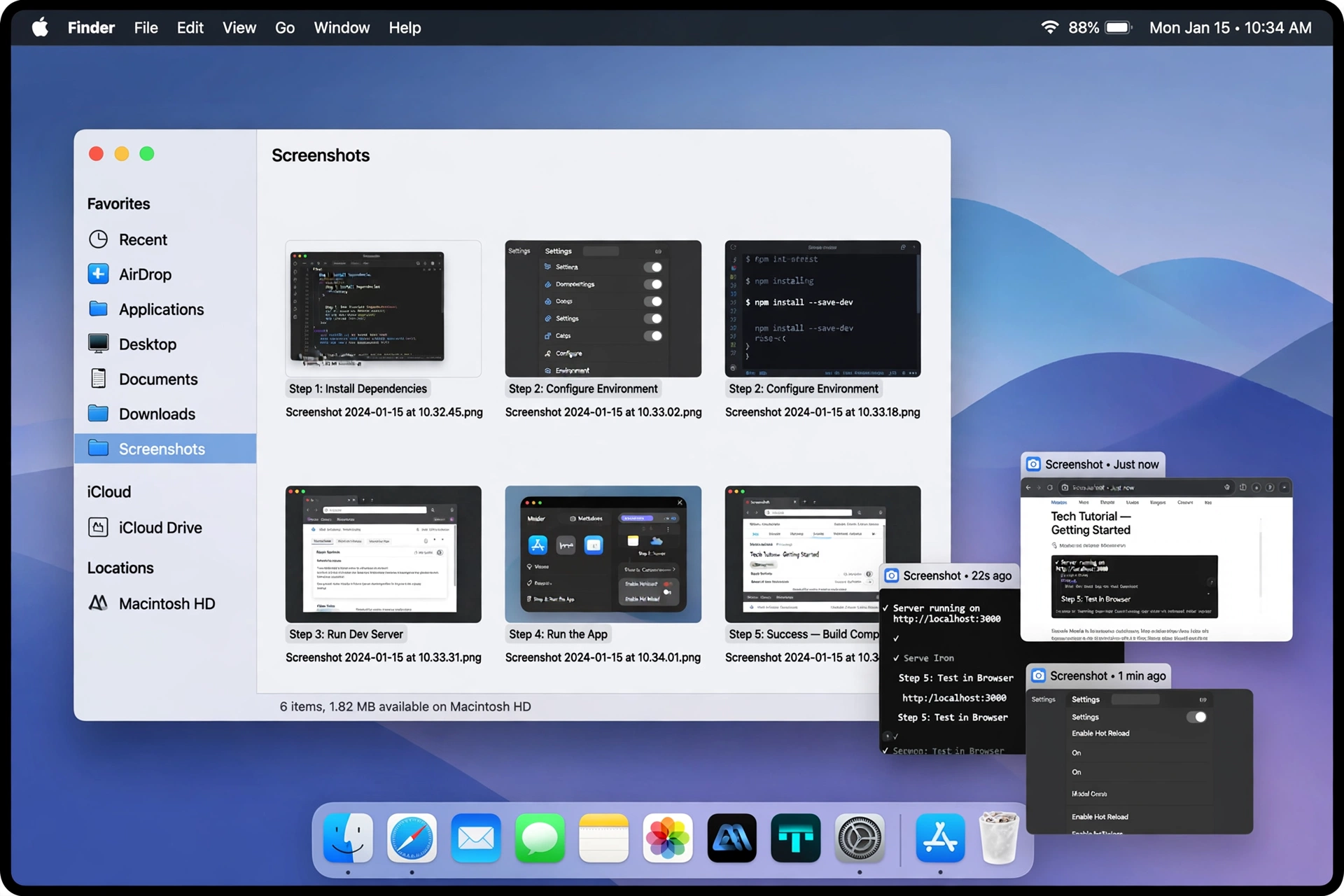Open Recent in Finder sidebar
The width and height of the screenshot is (1344, 896).
165,239
